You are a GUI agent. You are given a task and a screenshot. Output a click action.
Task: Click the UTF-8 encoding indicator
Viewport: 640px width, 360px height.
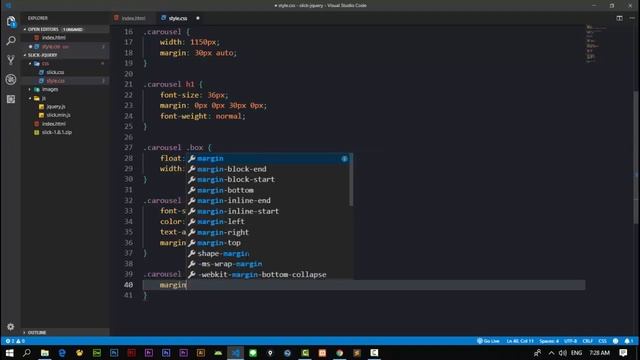point(570,341)
